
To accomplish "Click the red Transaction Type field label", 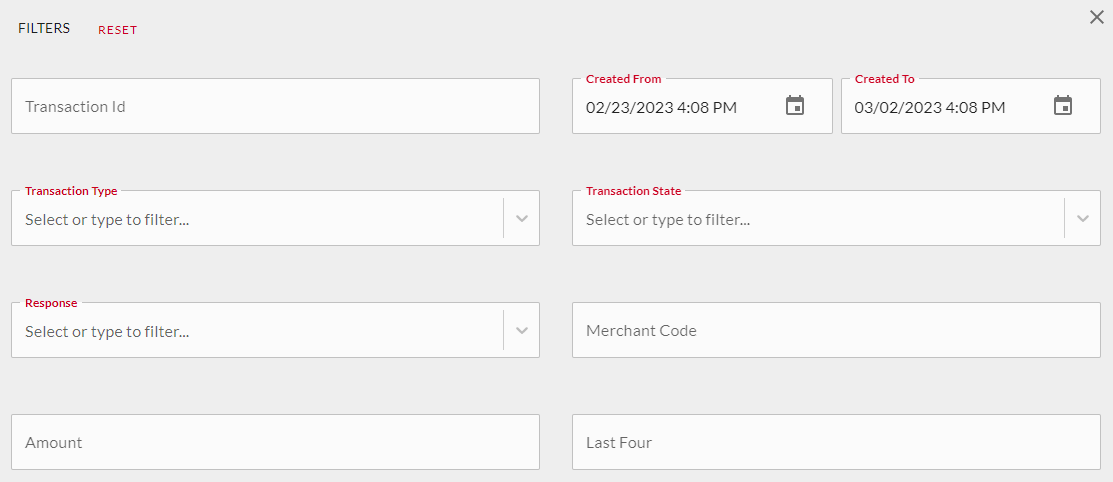I will [71, 191].
